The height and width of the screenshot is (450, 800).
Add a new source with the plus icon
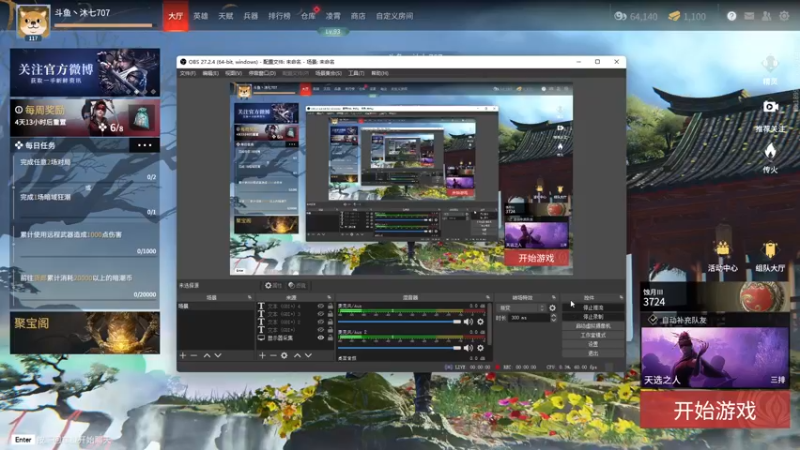point(262,355)
